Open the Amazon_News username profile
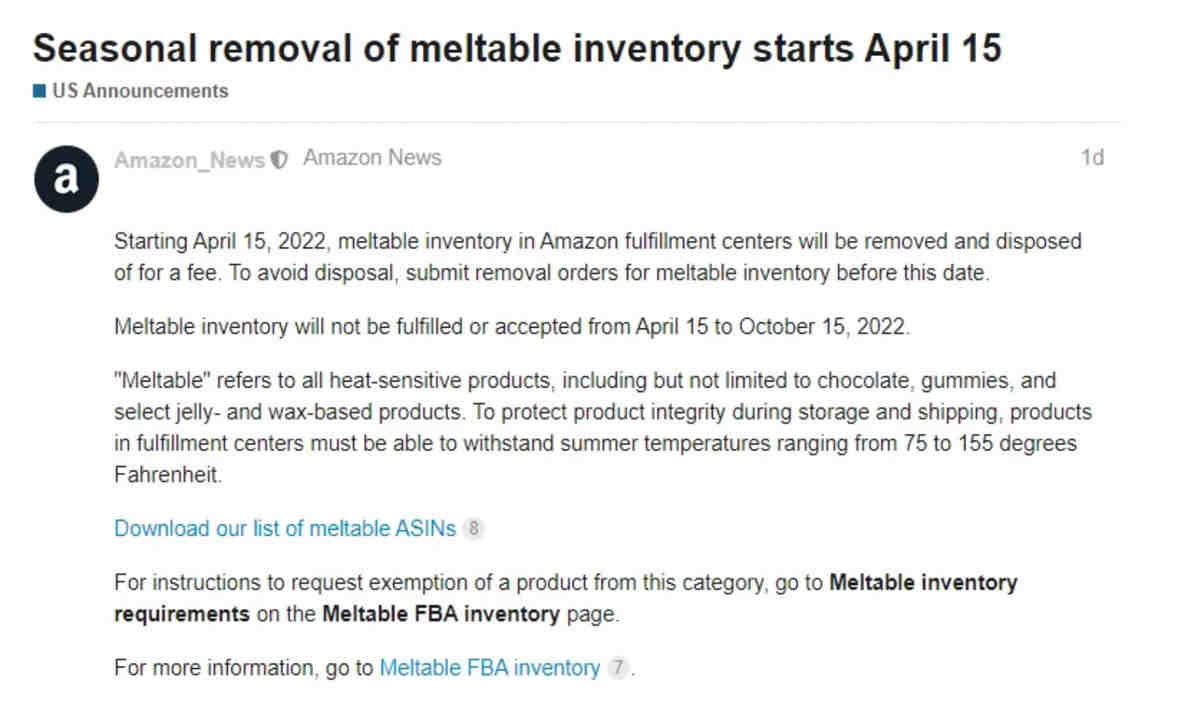Viewport: 1200px width, 725px height. pyautogui.click(x=190, y=160)
